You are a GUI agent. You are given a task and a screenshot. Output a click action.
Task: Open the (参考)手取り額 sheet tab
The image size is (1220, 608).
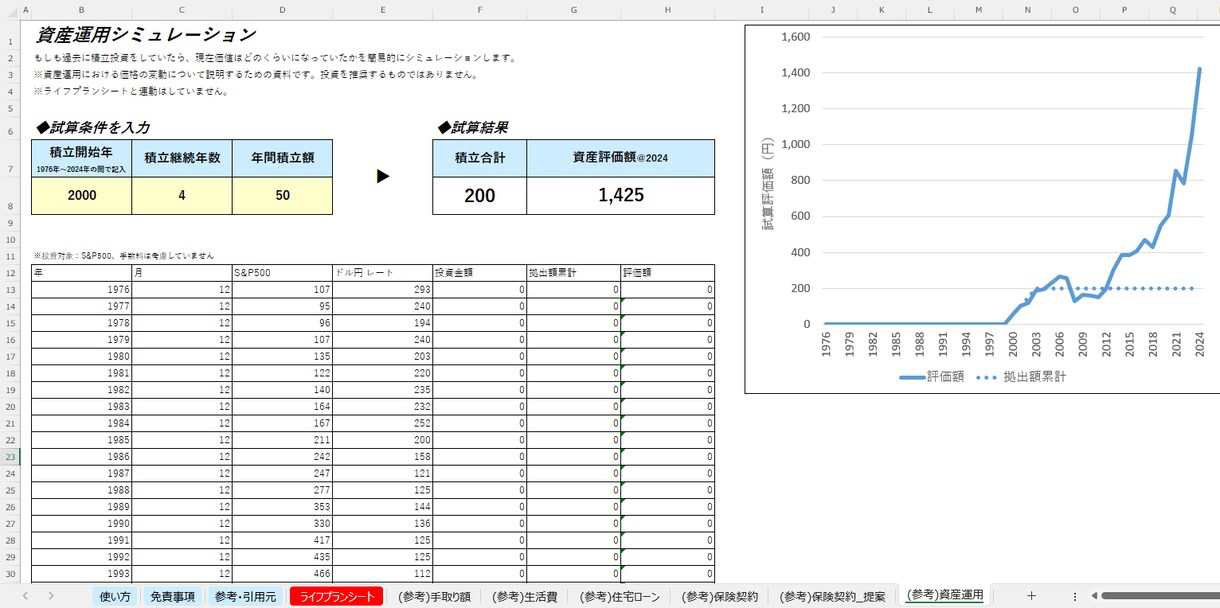point(434,597)
